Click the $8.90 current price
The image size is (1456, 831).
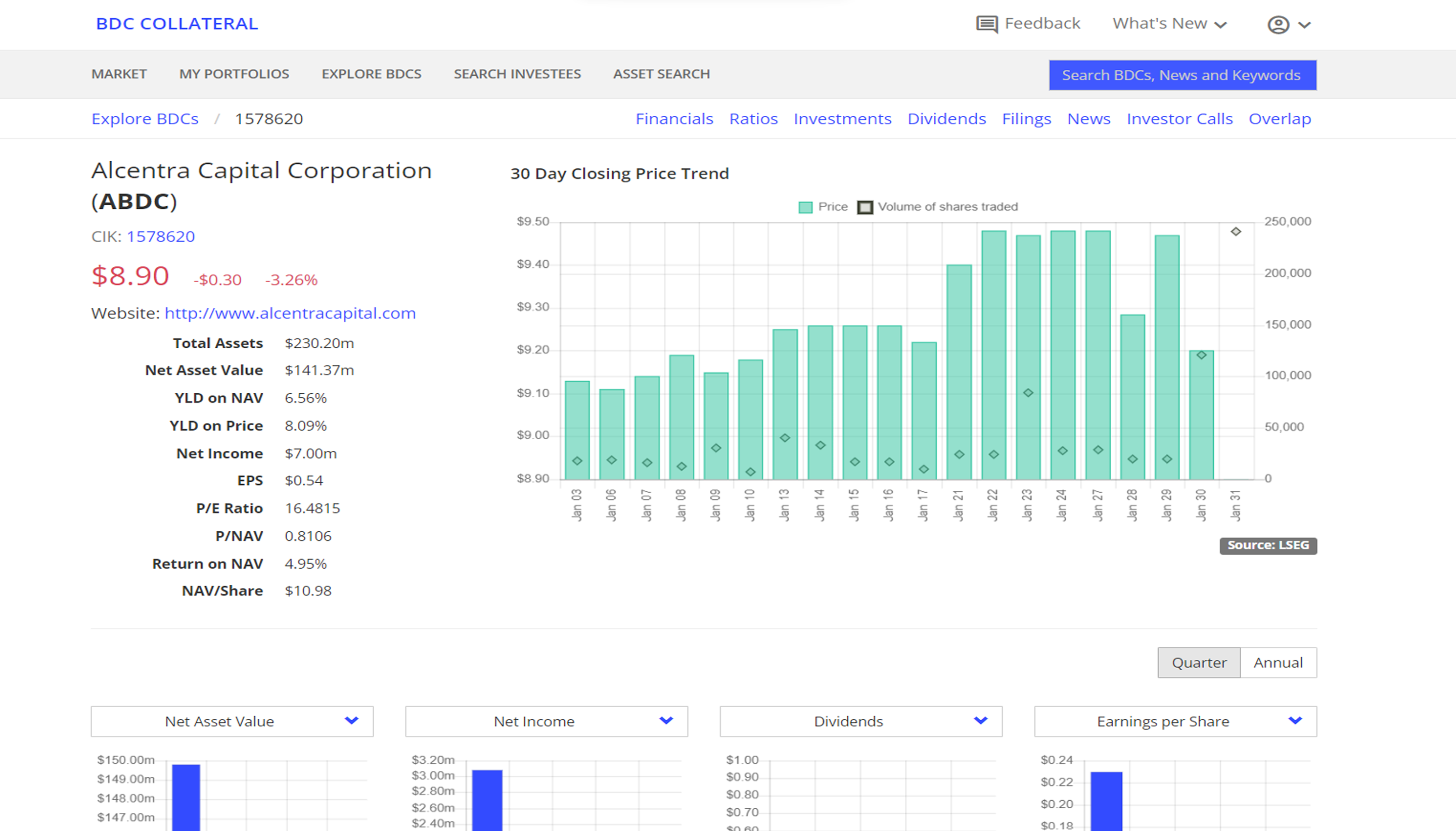(x=130, y=276)
